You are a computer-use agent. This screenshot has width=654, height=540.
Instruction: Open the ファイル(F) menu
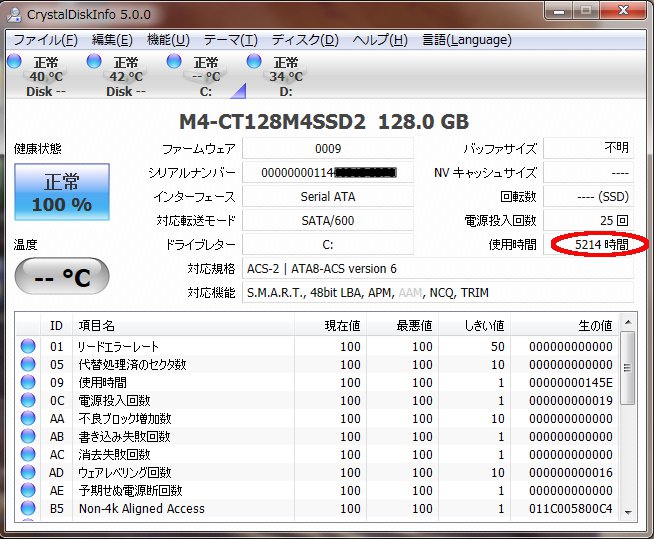pyautogui.click(x=45, y=40)
